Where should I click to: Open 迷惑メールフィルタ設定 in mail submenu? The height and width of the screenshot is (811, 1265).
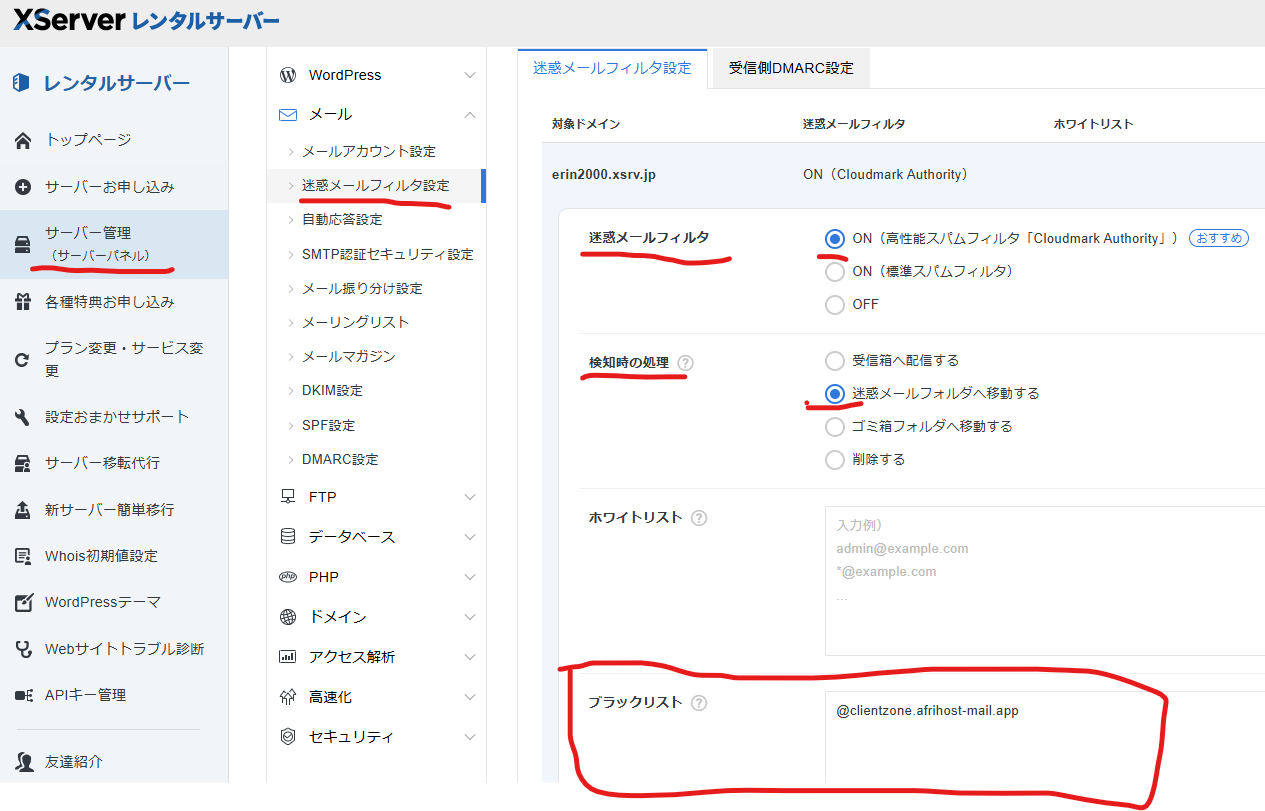pos(376,185)
